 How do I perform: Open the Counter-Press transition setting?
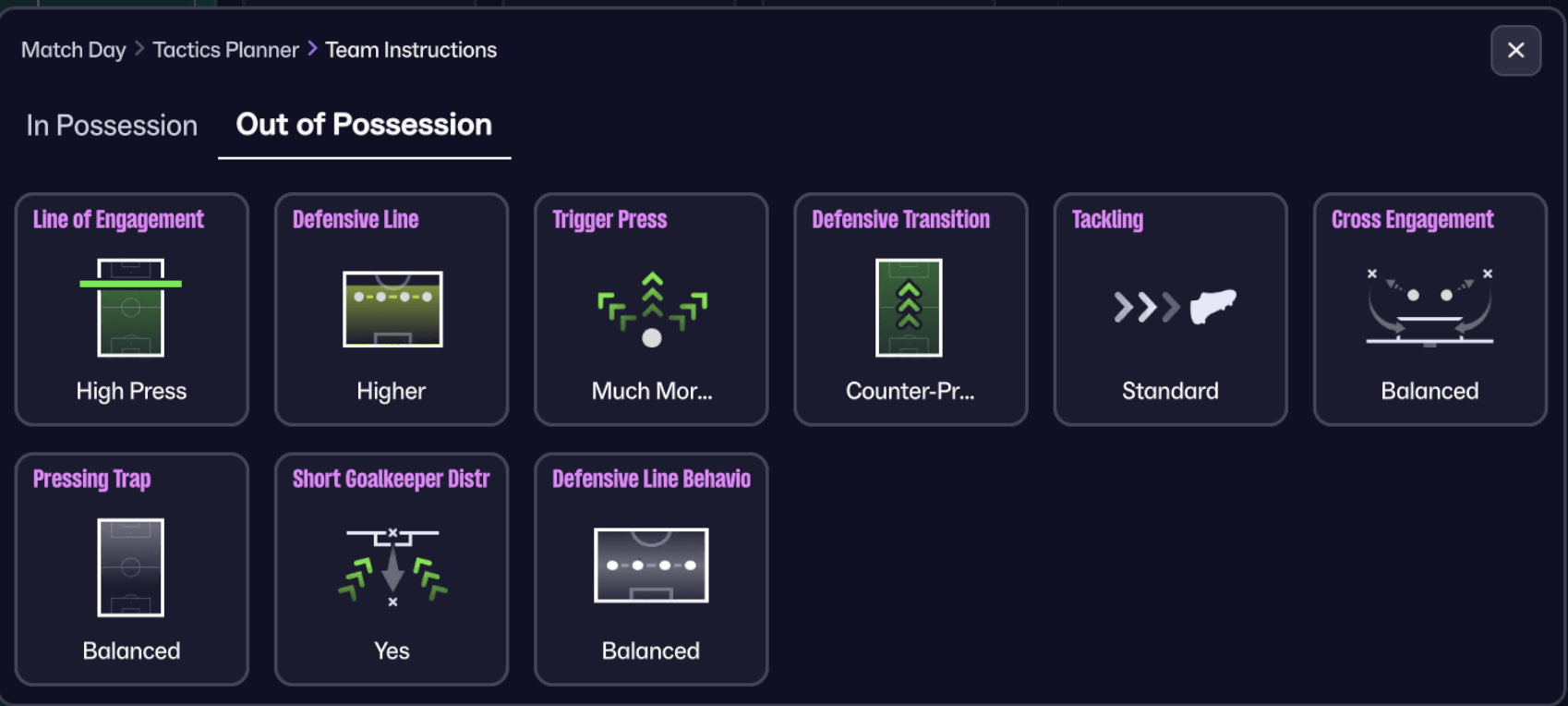[x=910, y=391]
